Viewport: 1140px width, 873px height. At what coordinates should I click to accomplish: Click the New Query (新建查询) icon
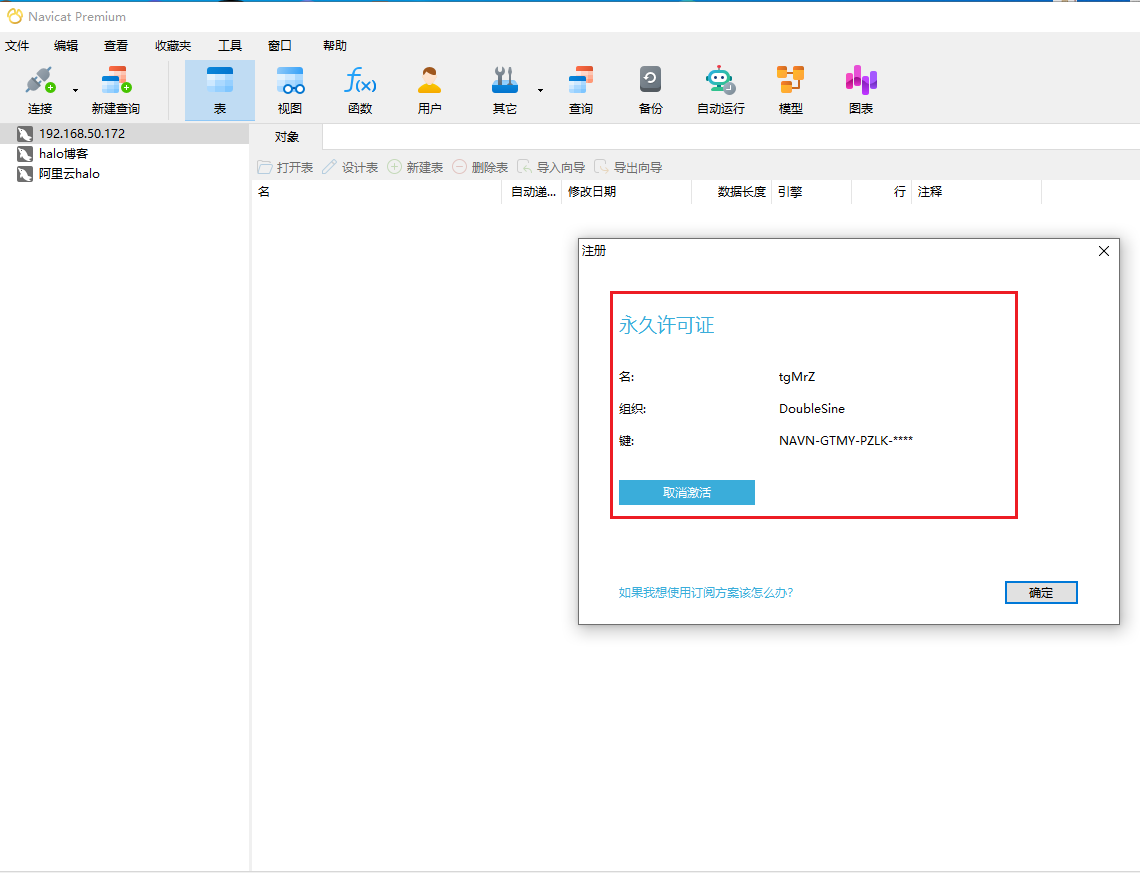click(116, 90)
